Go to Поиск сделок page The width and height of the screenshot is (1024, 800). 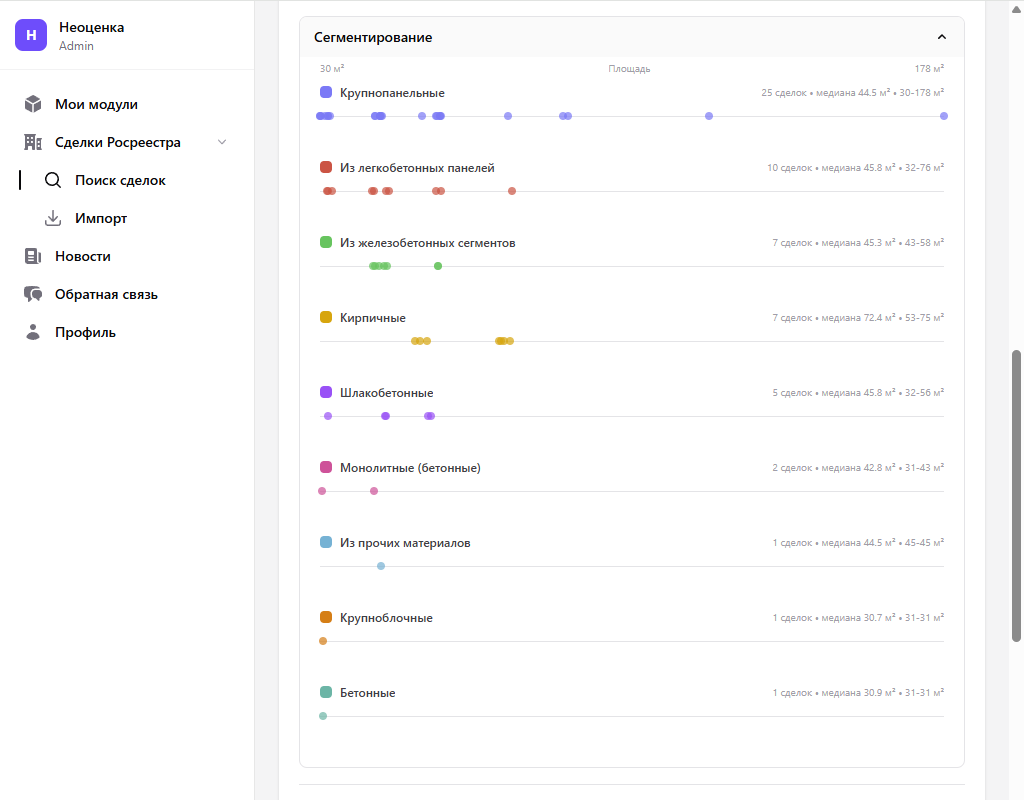click(x=120, y=180)
